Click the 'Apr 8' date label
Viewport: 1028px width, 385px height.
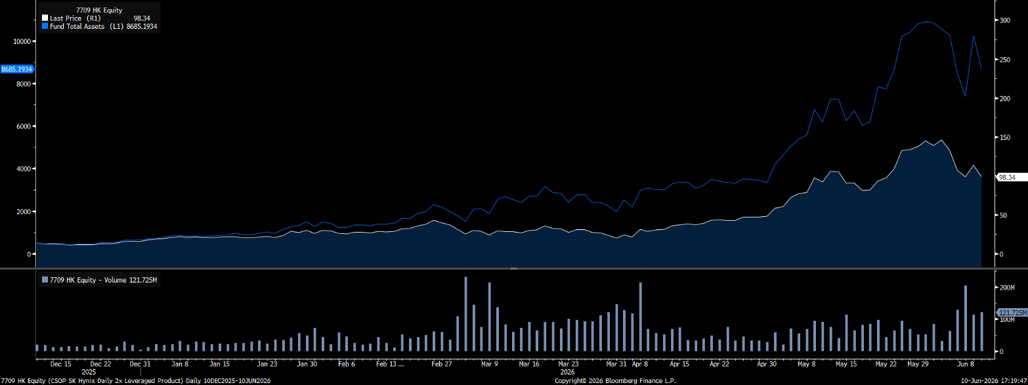click(x=640, y=362)
